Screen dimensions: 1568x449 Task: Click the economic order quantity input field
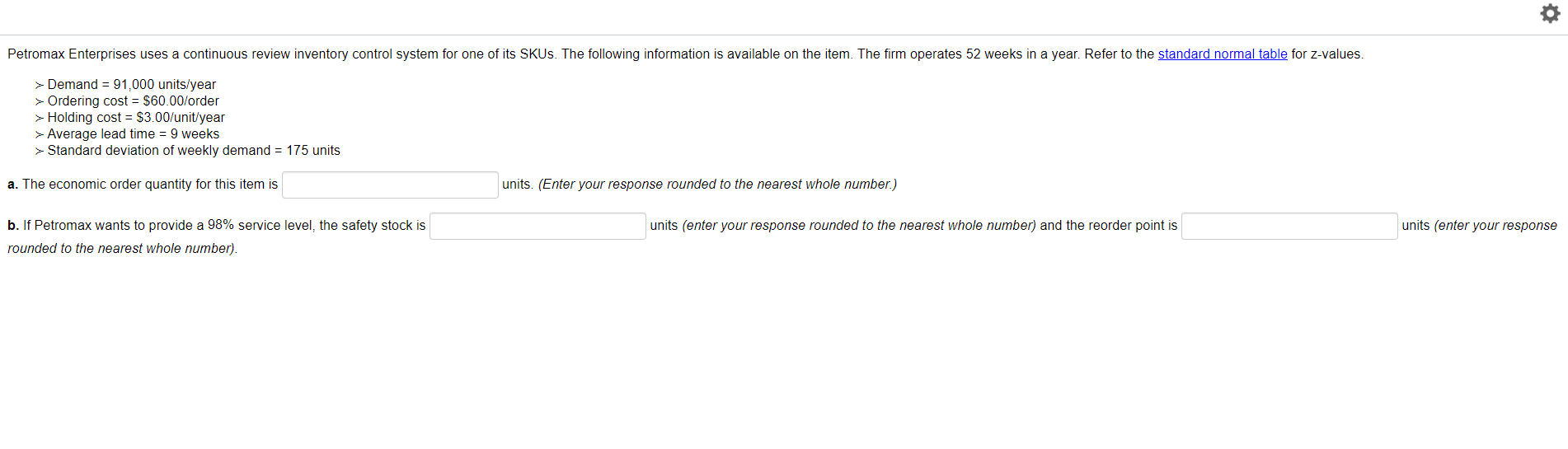coord(390,185)
